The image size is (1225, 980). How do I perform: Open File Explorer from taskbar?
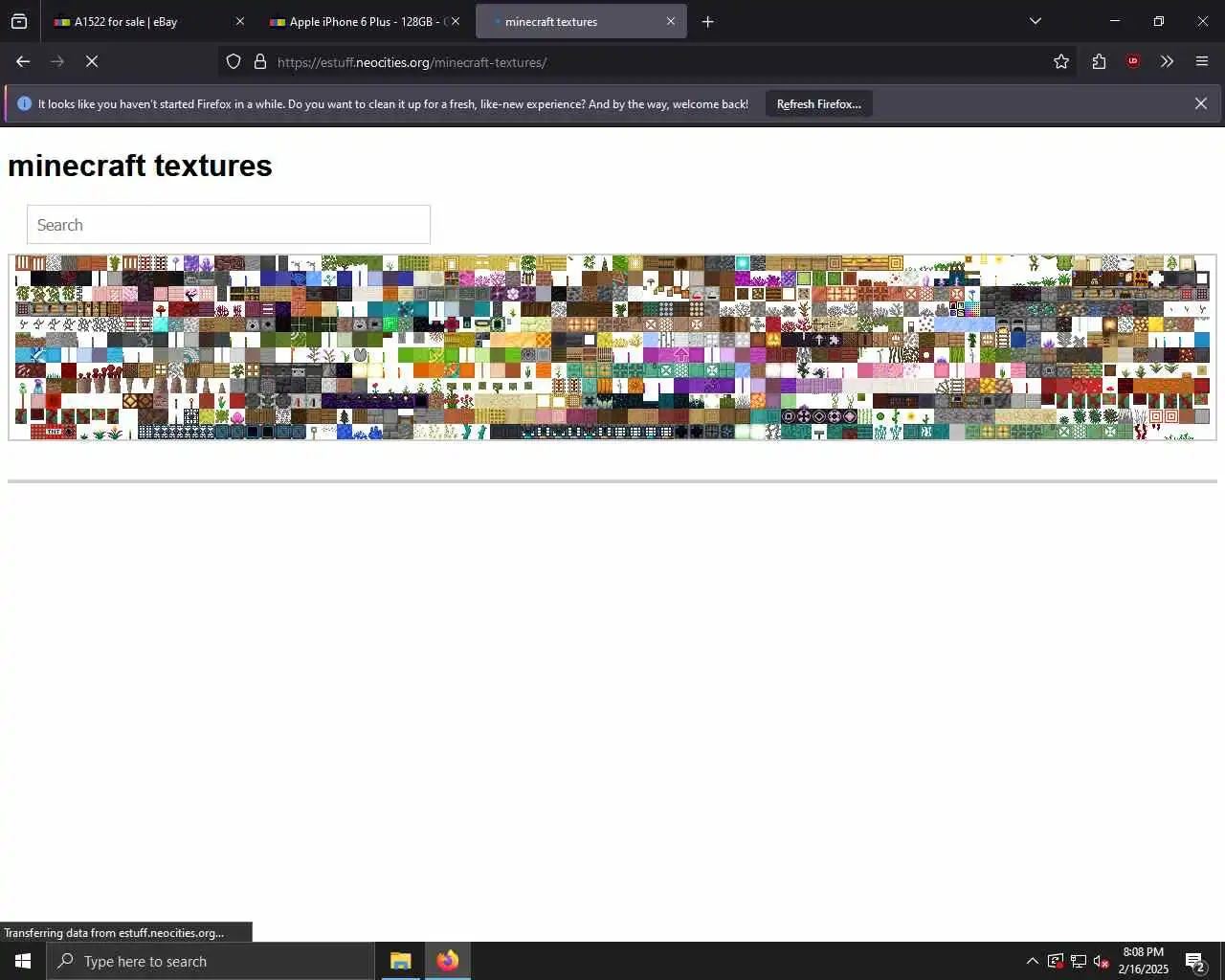[x=400, y=961]
